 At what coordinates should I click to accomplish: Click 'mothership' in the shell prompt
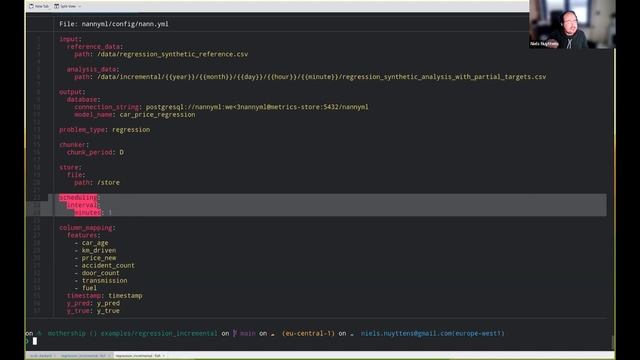(x=67, y=333)
